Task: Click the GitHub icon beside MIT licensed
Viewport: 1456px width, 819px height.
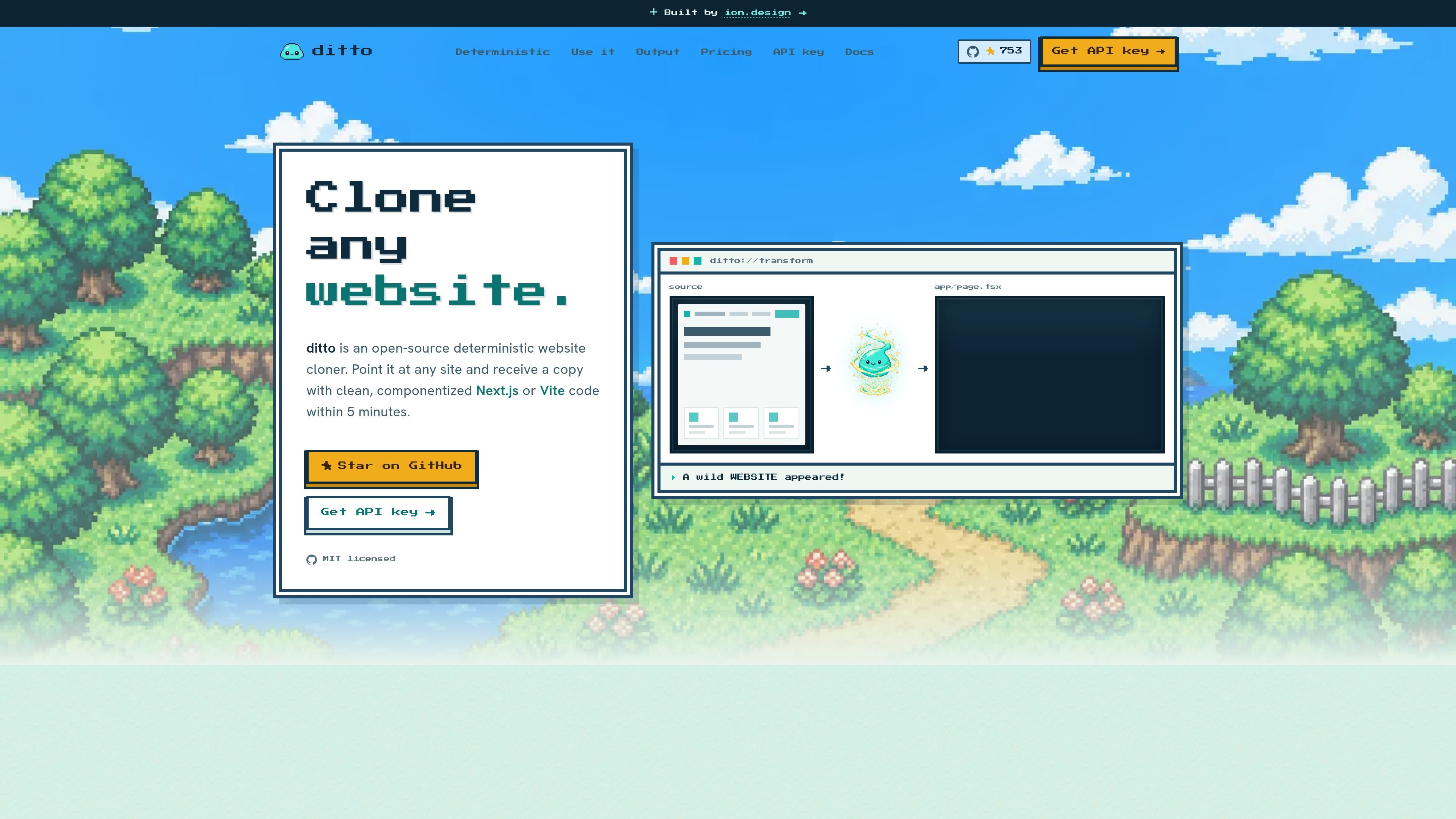Action: pos(311,560)
